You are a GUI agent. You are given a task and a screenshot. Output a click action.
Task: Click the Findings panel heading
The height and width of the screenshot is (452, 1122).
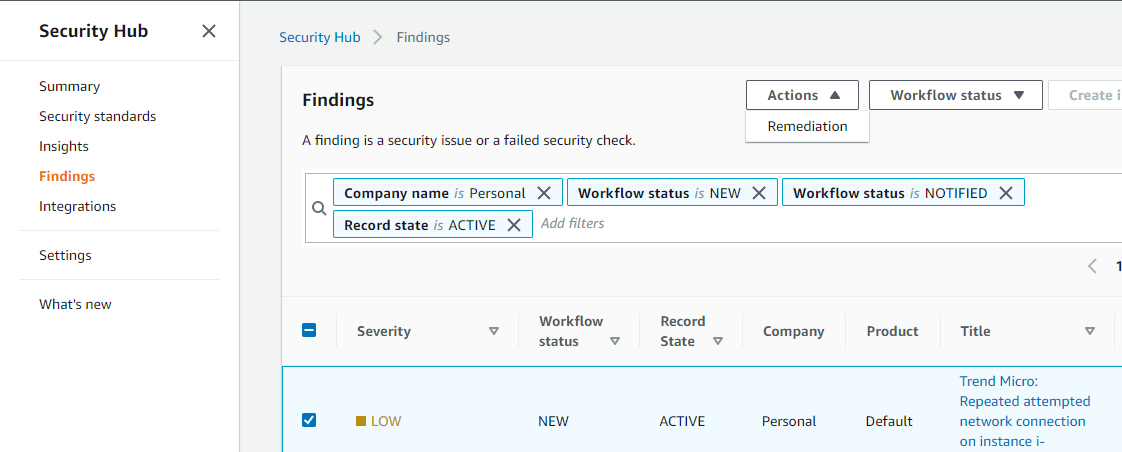click(x=338, y=100)
